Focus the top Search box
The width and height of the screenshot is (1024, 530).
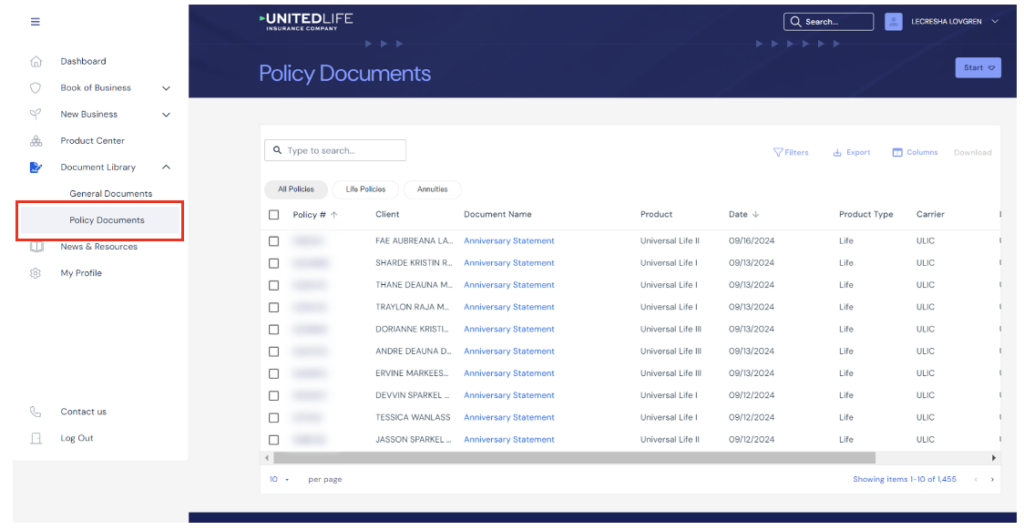tap(829, 22)
